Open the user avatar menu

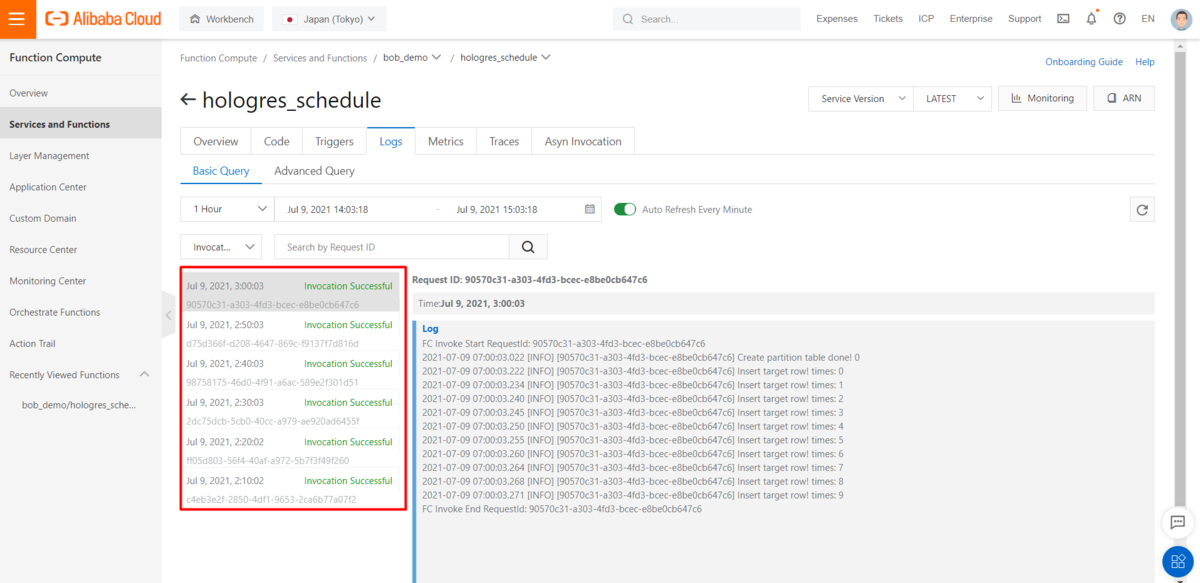point(1181,18)
